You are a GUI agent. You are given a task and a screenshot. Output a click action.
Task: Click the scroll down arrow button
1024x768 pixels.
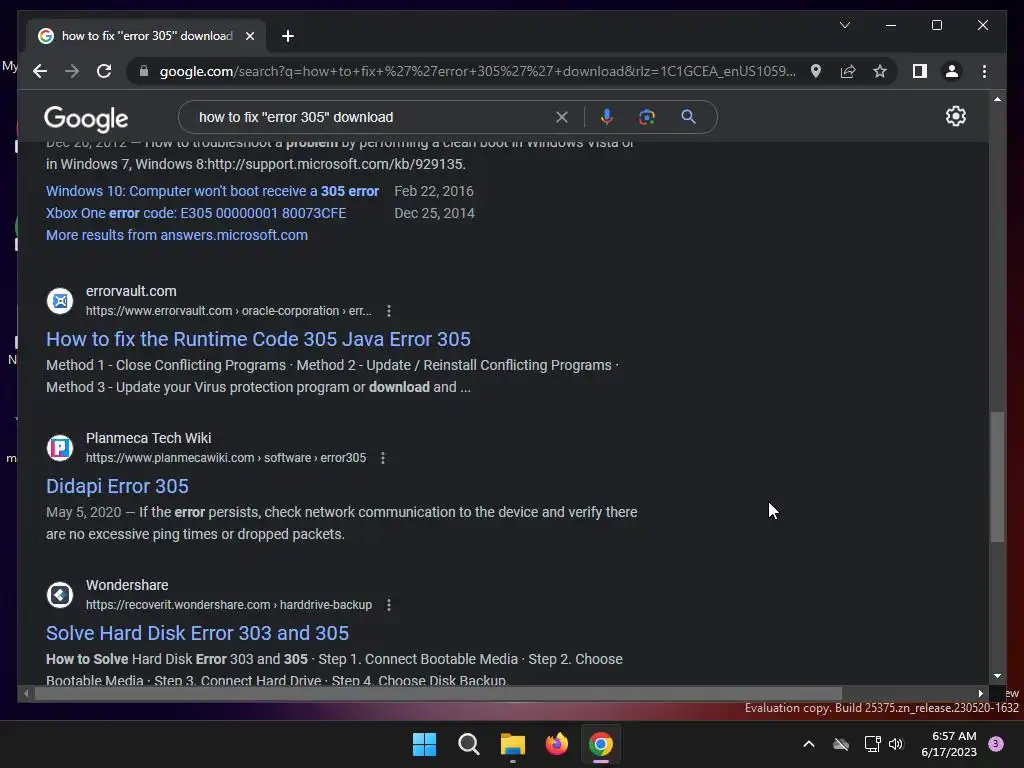997,677
